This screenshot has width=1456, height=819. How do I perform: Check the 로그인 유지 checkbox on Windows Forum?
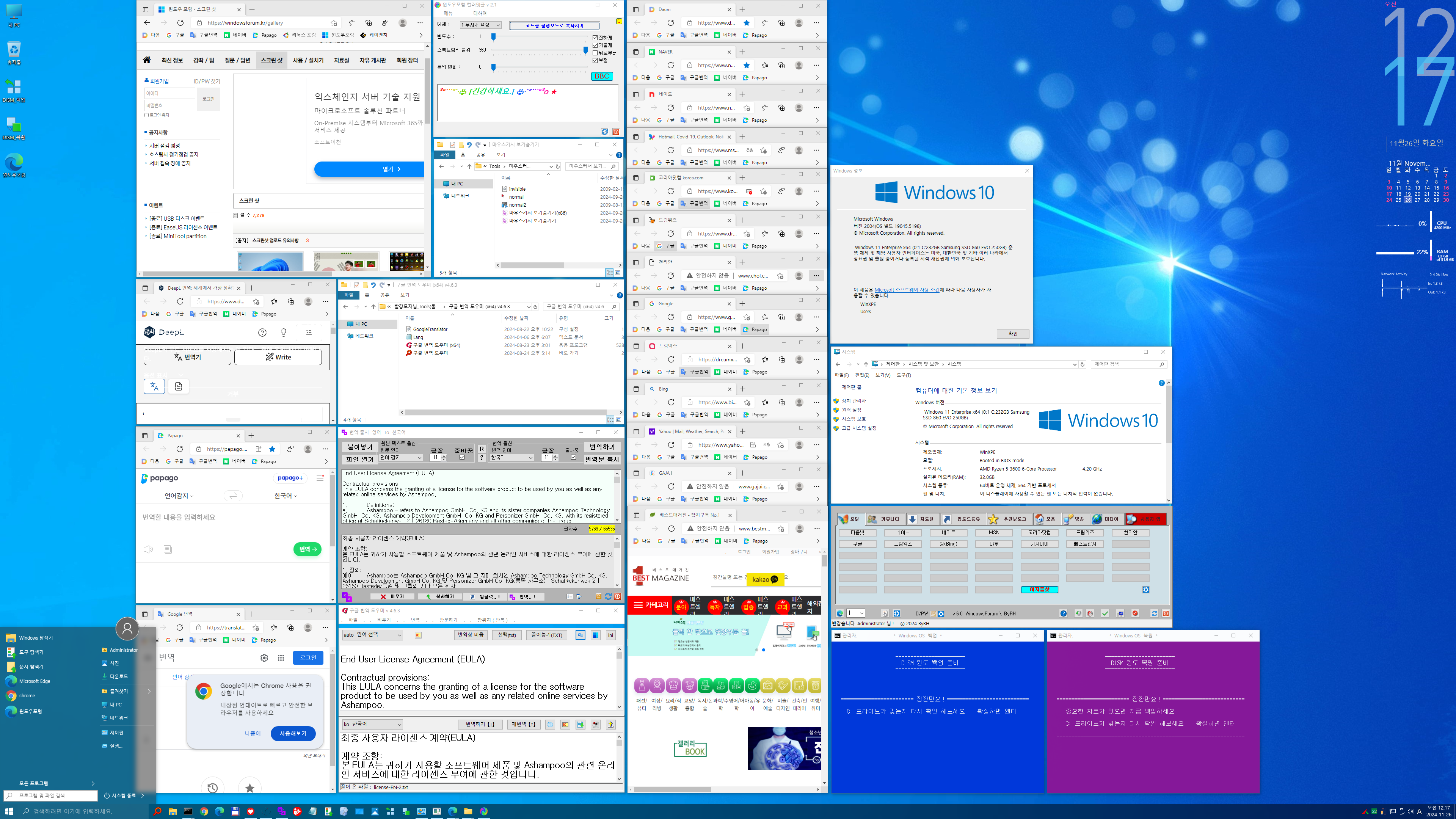(146, 115)
